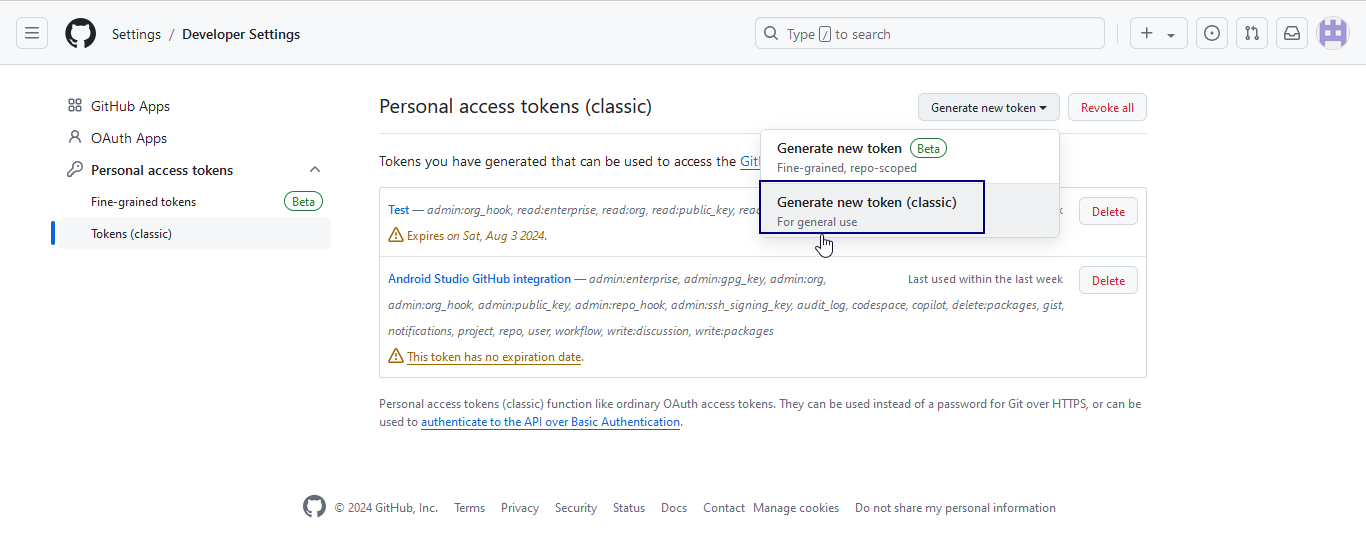
Task: Click This token has no expiration date link
Action: pos(494,357)
